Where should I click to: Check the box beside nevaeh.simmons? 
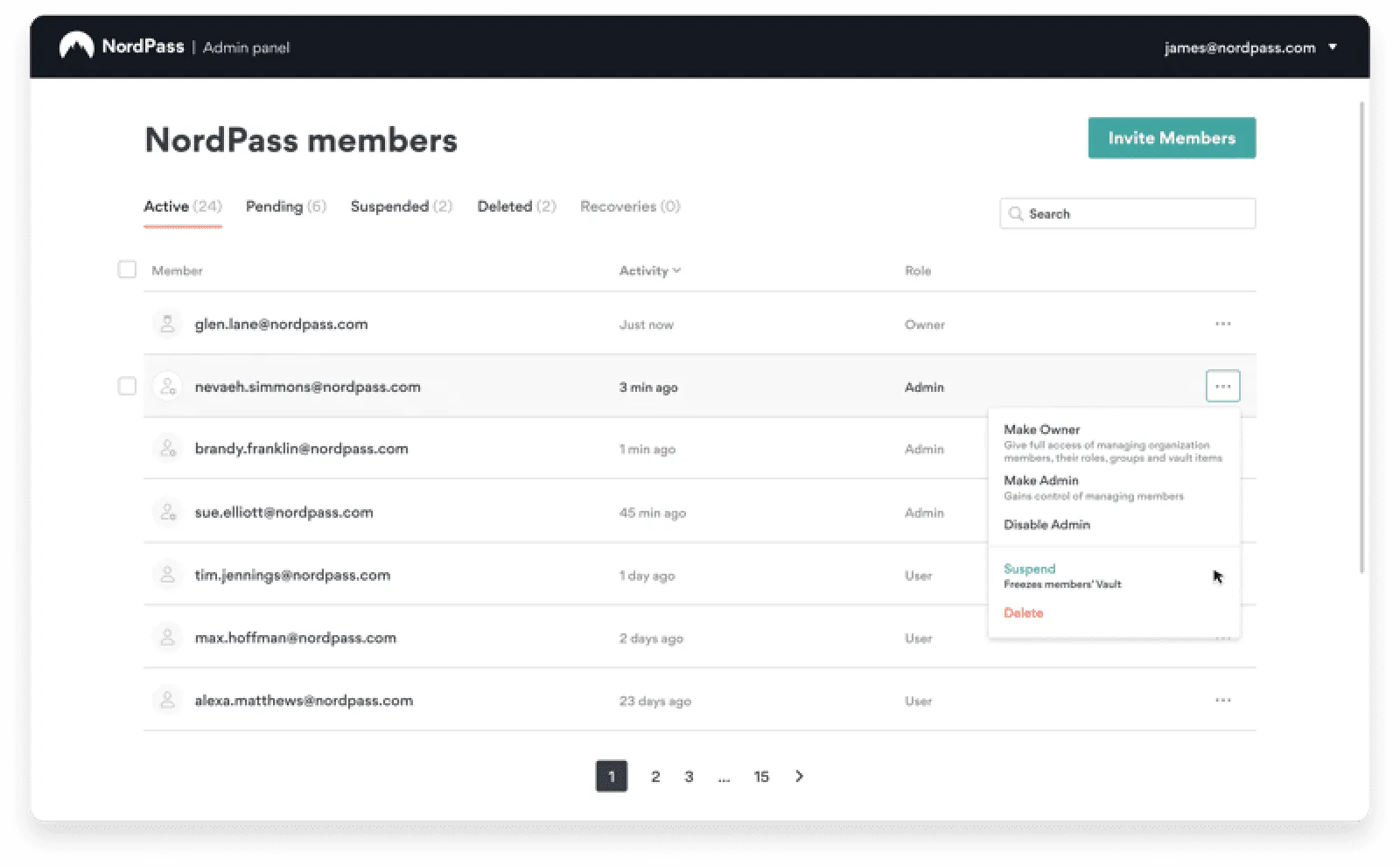point(127,387)
